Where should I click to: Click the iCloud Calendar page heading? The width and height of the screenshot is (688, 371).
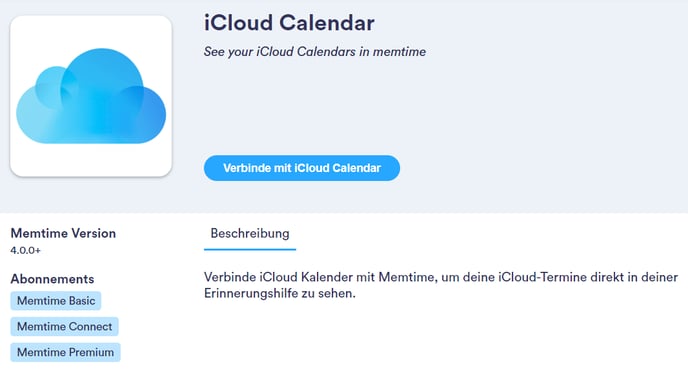point(289,23)
